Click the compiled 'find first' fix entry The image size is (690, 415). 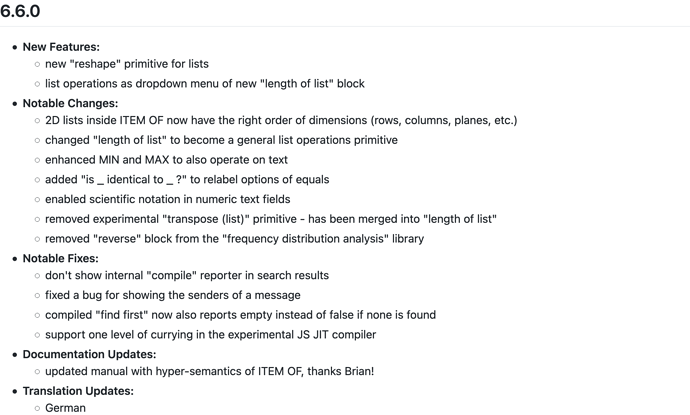pyautogui.click(x=240, y=315)
